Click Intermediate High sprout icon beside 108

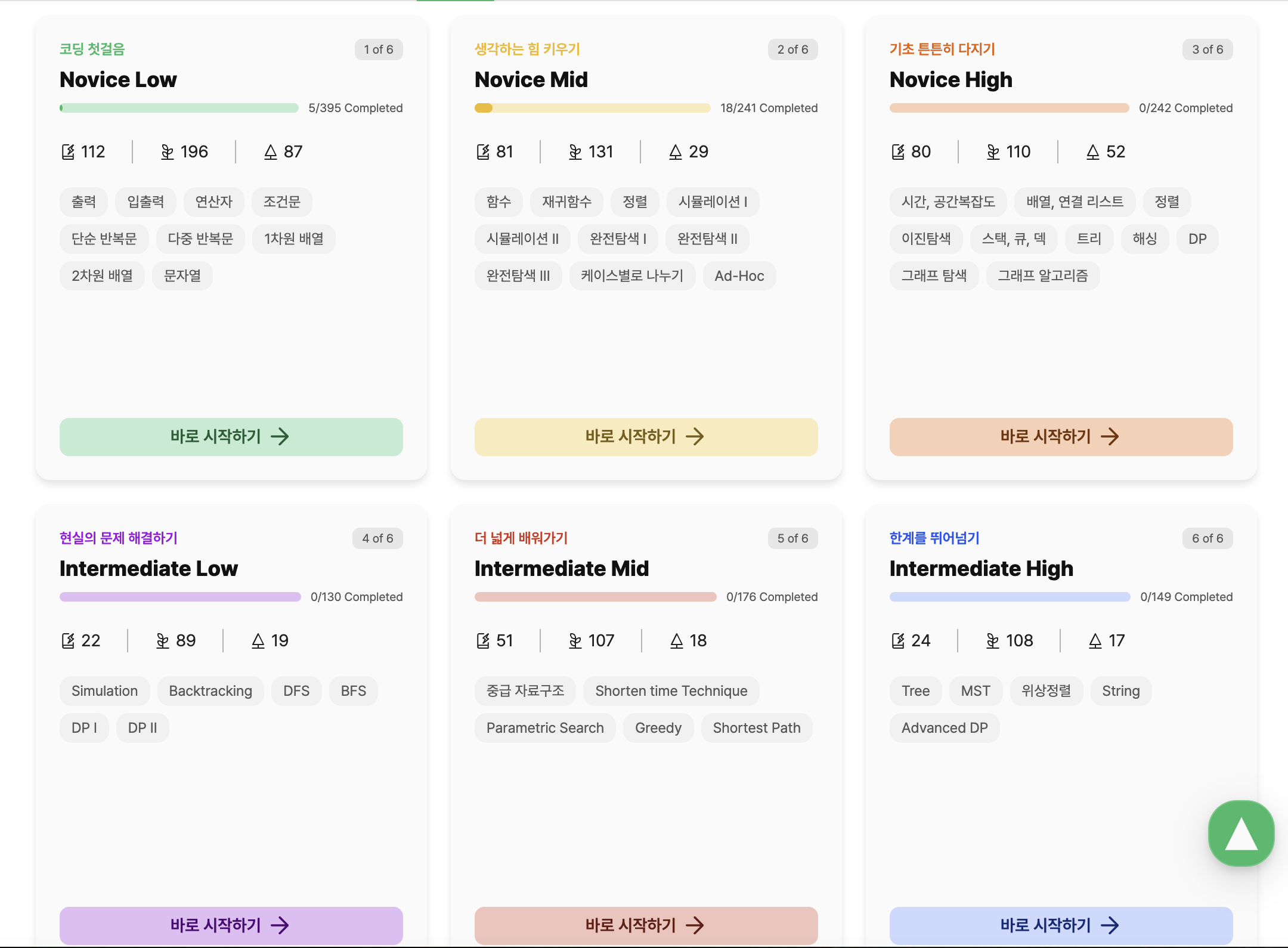(992, 641)
